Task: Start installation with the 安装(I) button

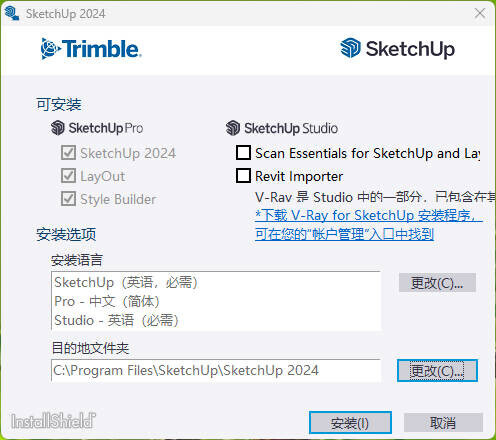Action: [x=350, y=422]
